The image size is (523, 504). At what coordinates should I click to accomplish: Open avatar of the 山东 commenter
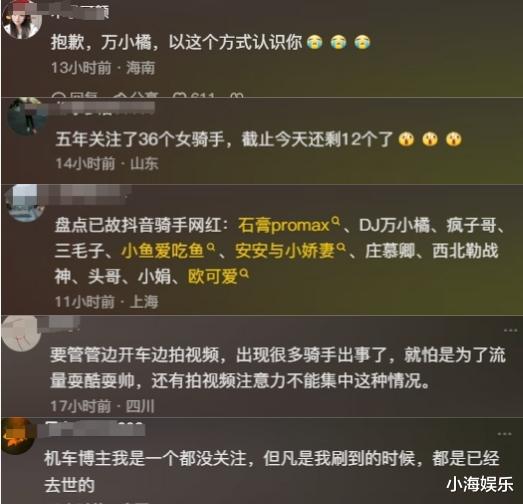click(27, 117)
